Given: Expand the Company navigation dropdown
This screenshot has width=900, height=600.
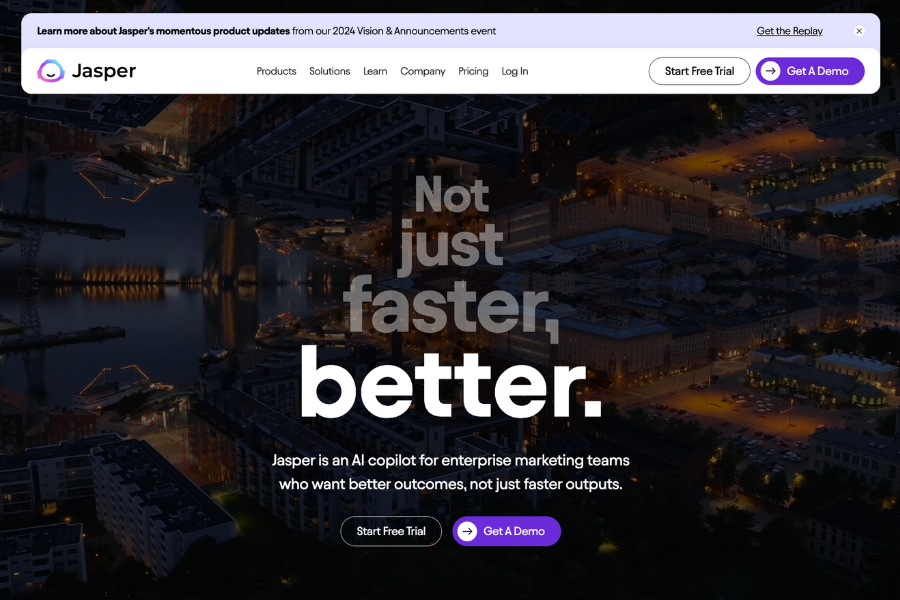Looking at the screenshot, I should click(x=423, y=71).
